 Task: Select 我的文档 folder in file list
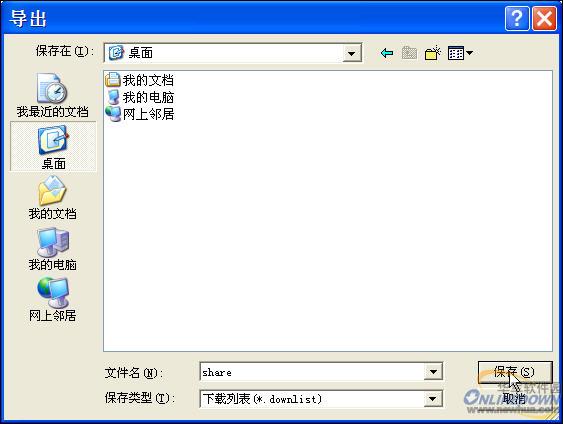click(140, 80)
